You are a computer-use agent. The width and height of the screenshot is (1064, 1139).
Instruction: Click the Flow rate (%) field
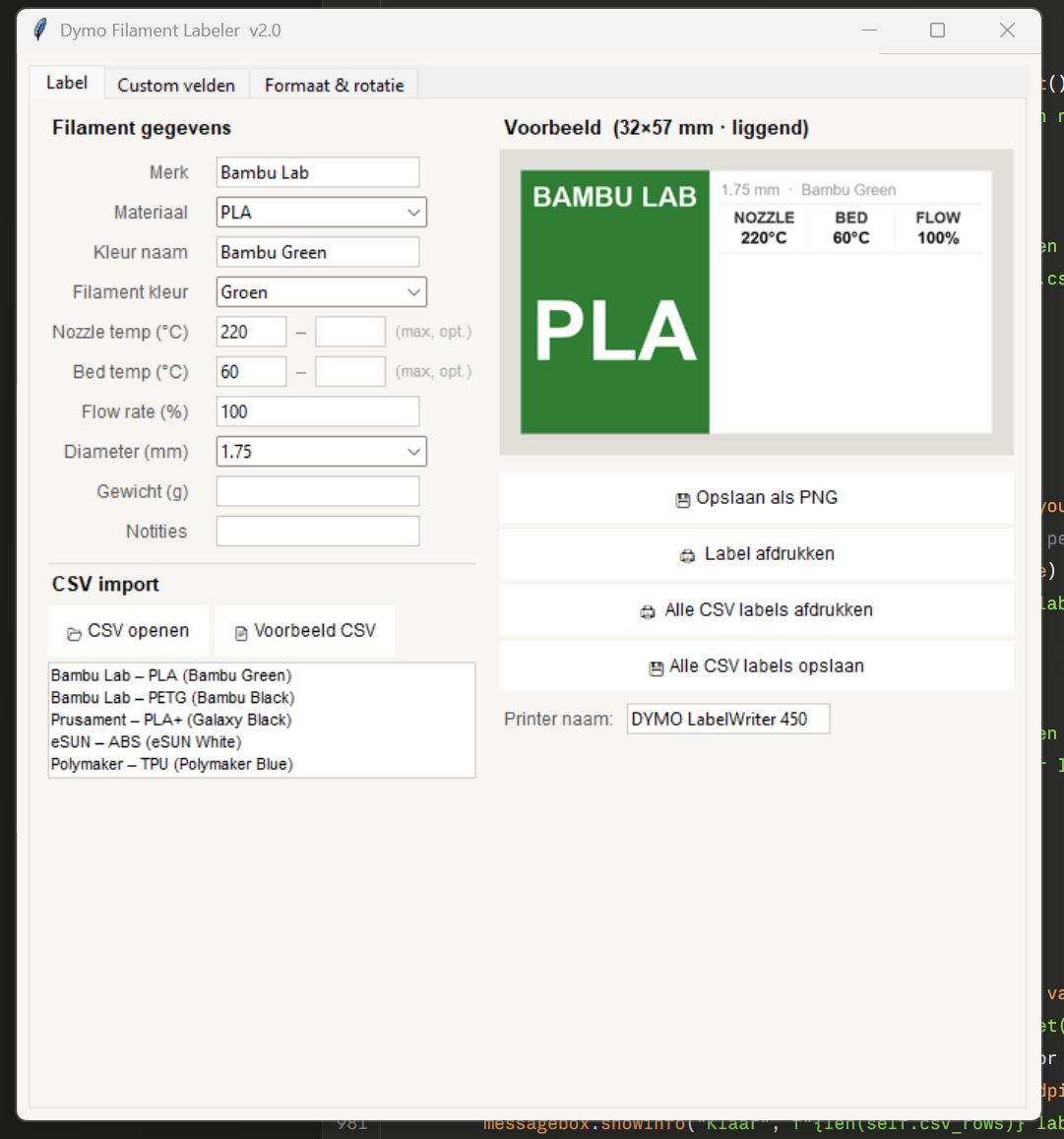click(318, 411)
